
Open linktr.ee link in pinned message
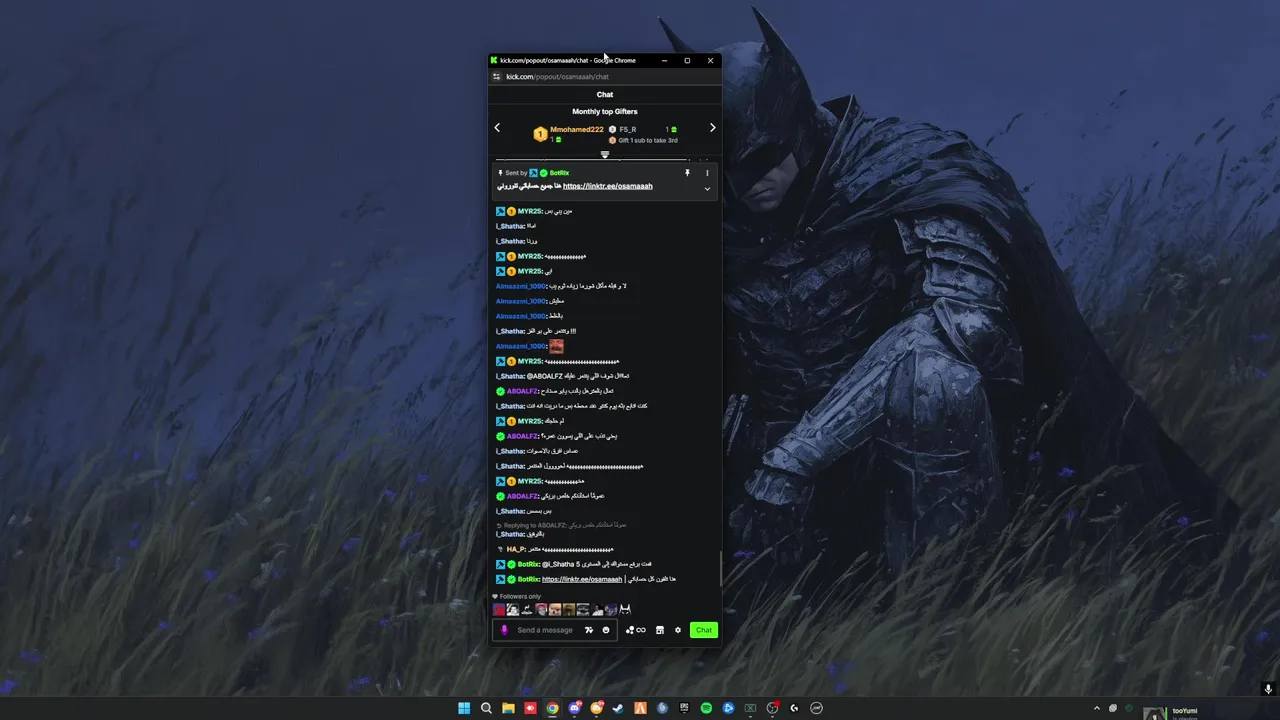pos(607,186)
